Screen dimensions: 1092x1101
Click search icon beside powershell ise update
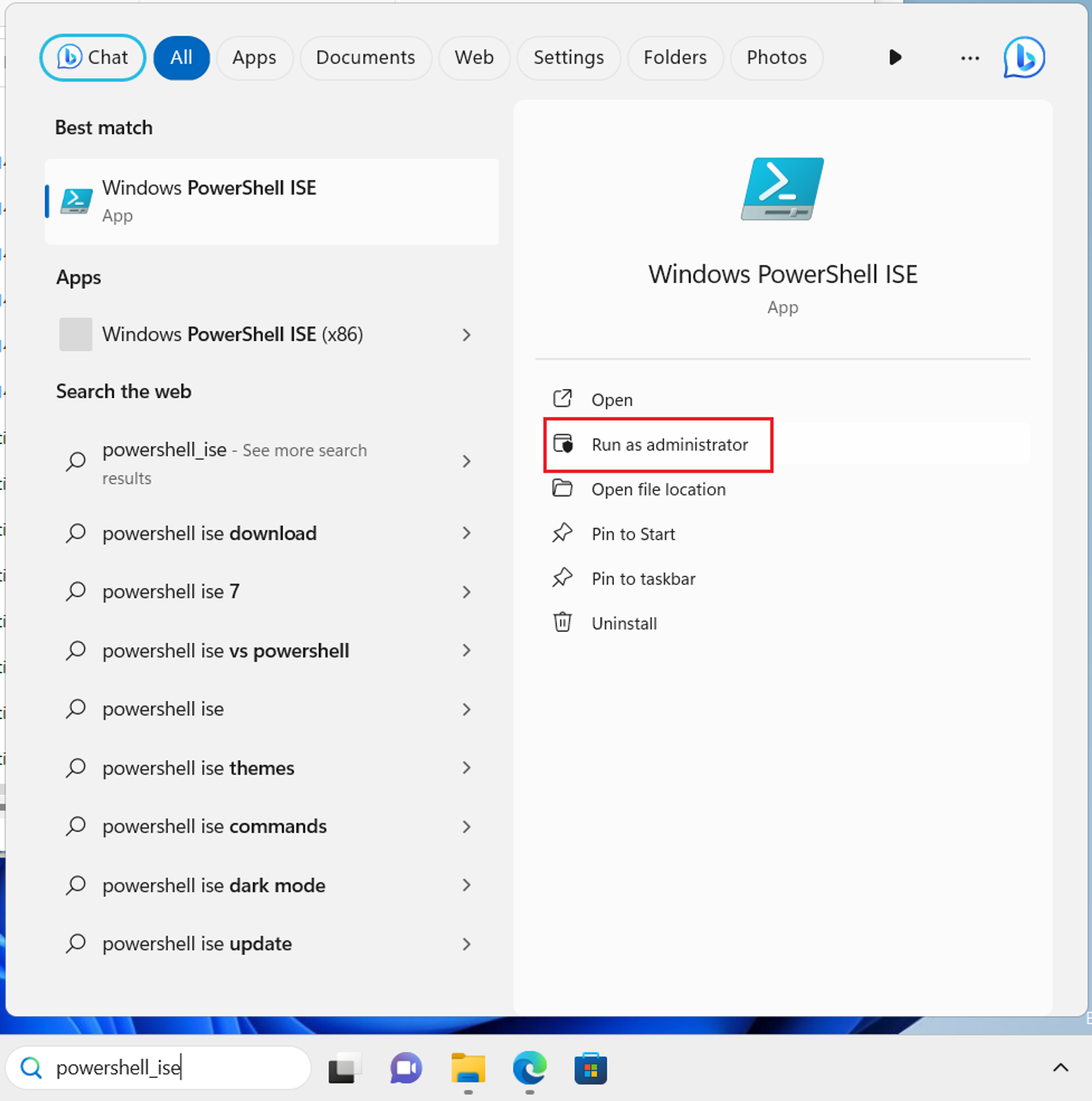click(x=76, y=944)
